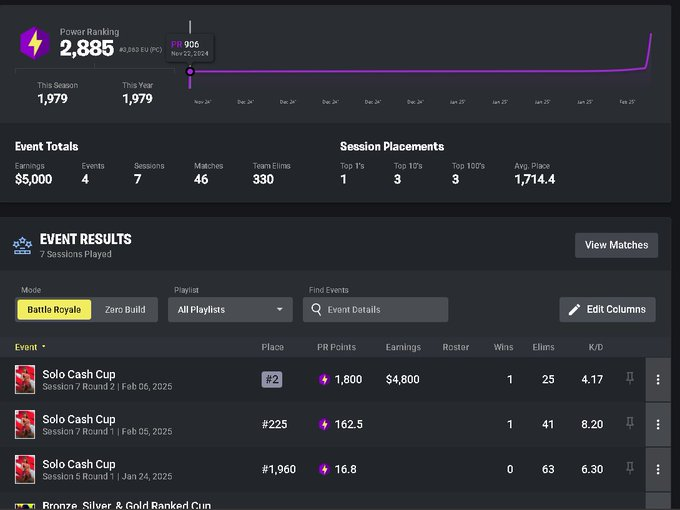Click the 6.30 K/D value

pyautogui.click(x=592, y=469)
